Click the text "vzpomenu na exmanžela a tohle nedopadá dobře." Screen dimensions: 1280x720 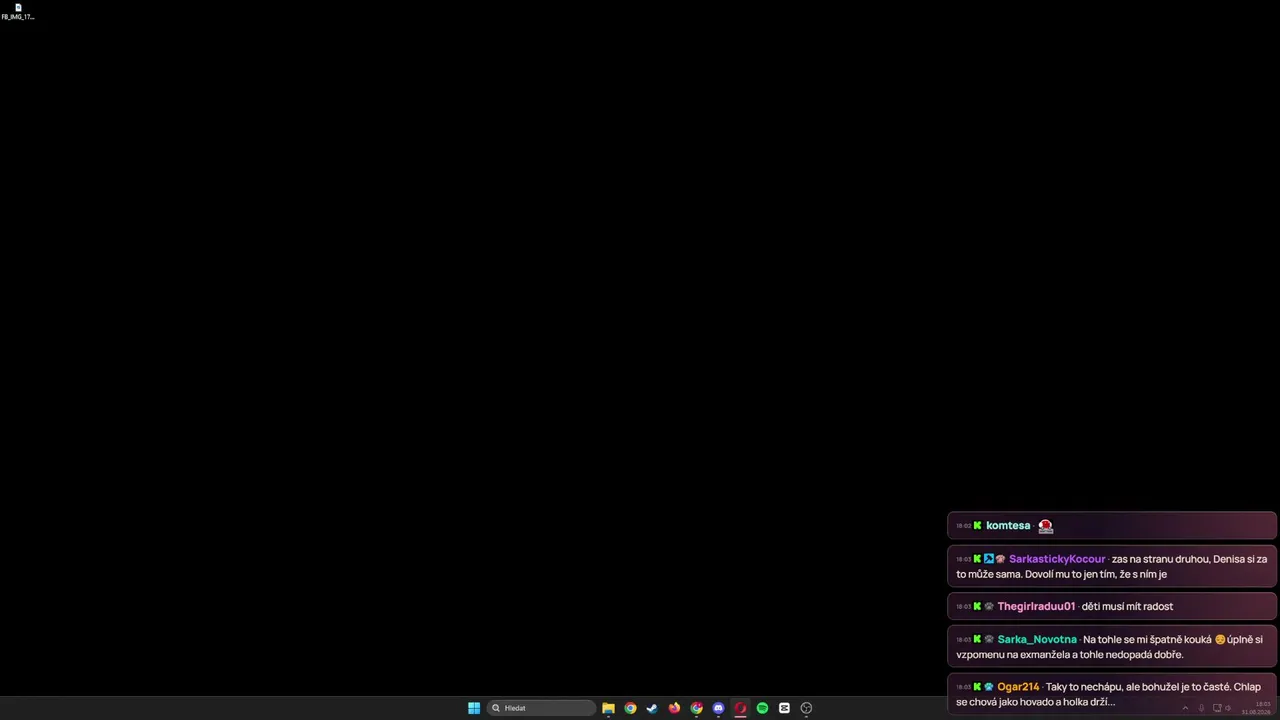click(x=1070, y=655)
